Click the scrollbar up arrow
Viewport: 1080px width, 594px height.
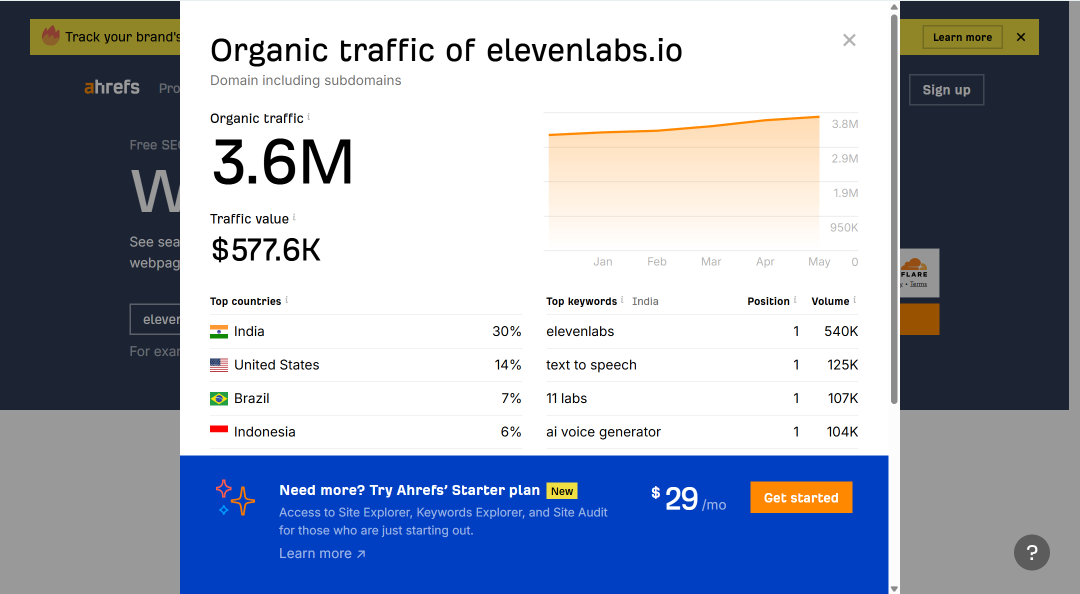(894, 6)
